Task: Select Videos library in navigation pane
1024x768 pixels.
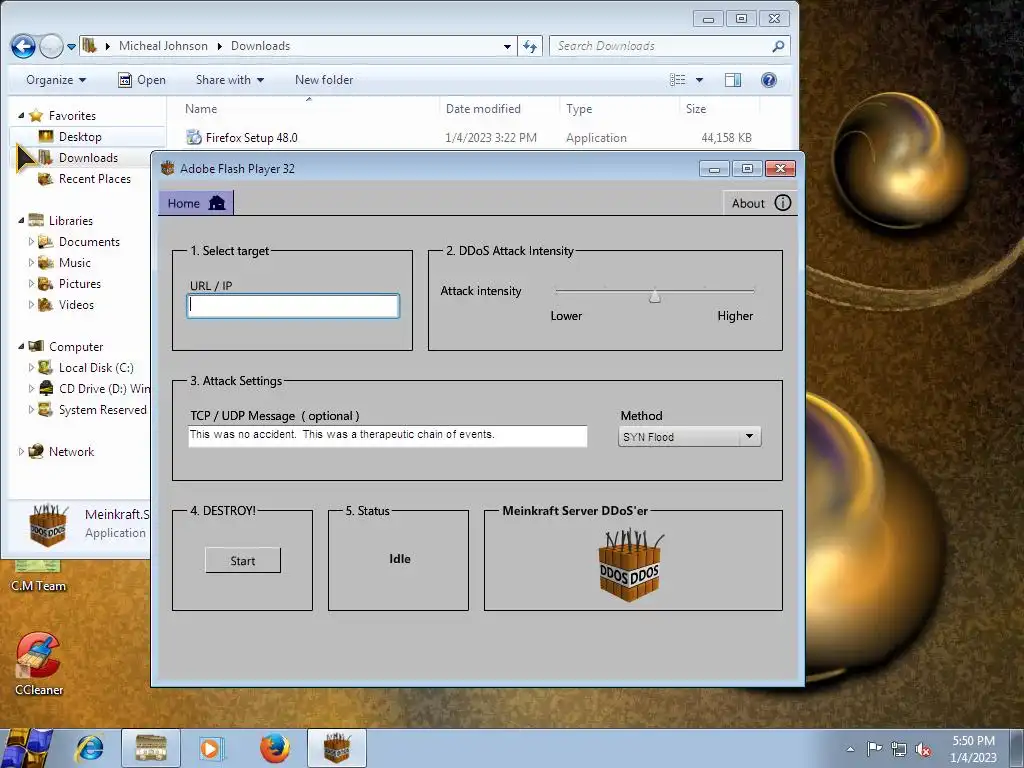Action: [x=76, y=304]
